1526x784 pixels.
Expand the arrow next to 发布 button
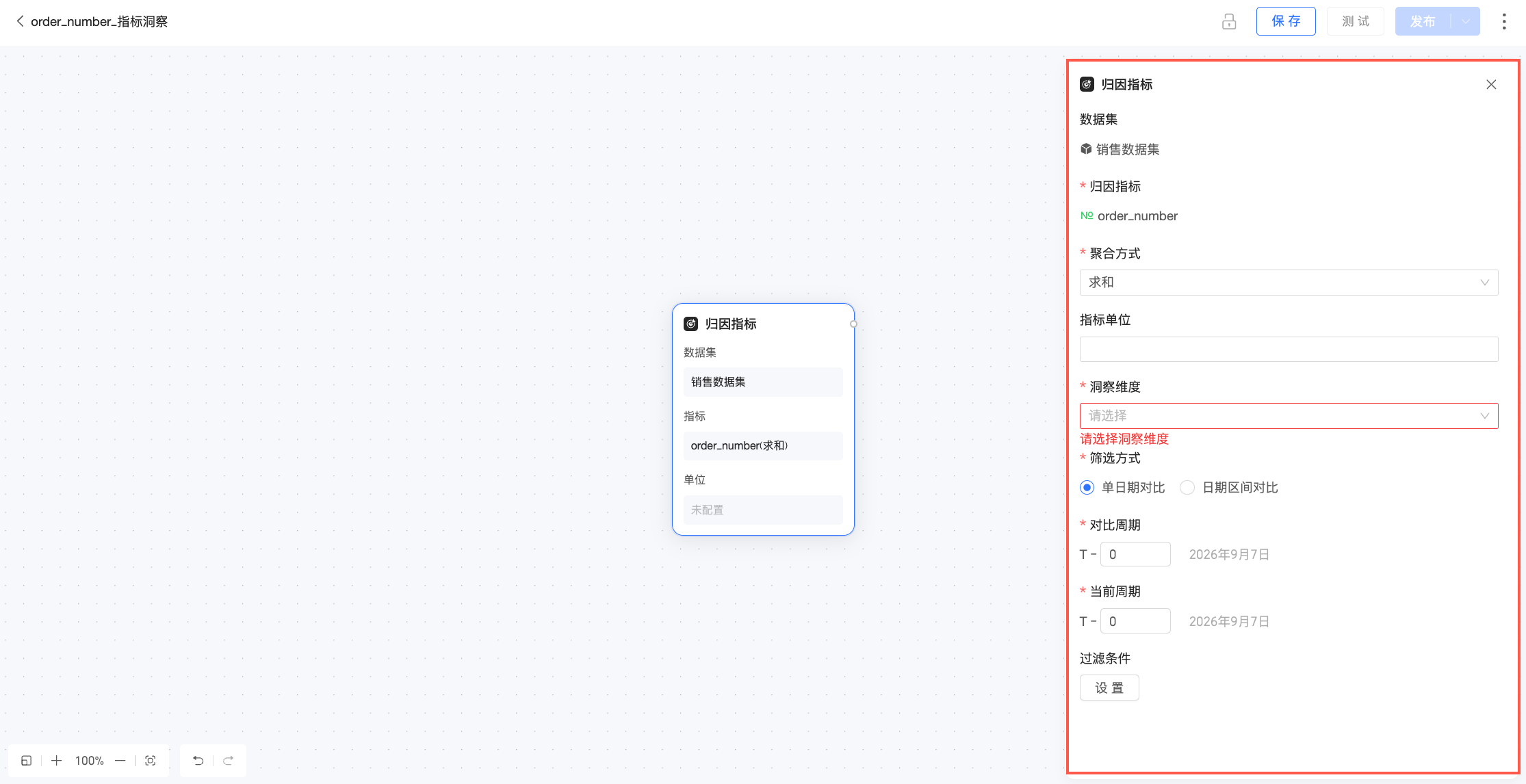point(1466,21)
